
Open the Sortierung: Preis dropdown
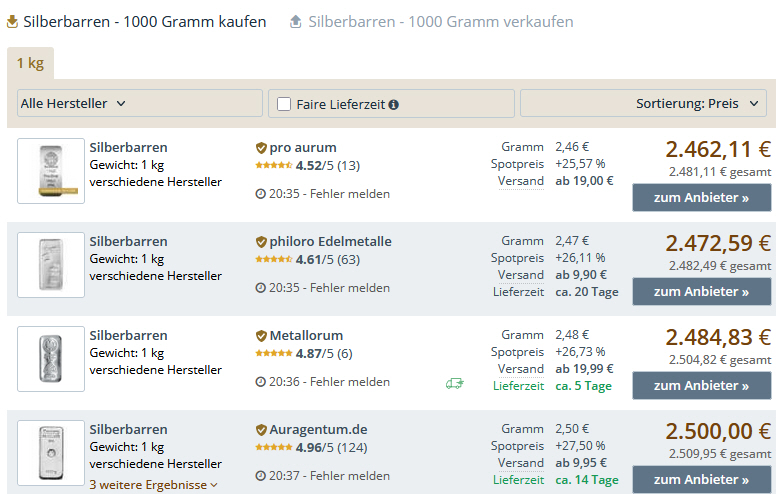[x=643, y=103]
